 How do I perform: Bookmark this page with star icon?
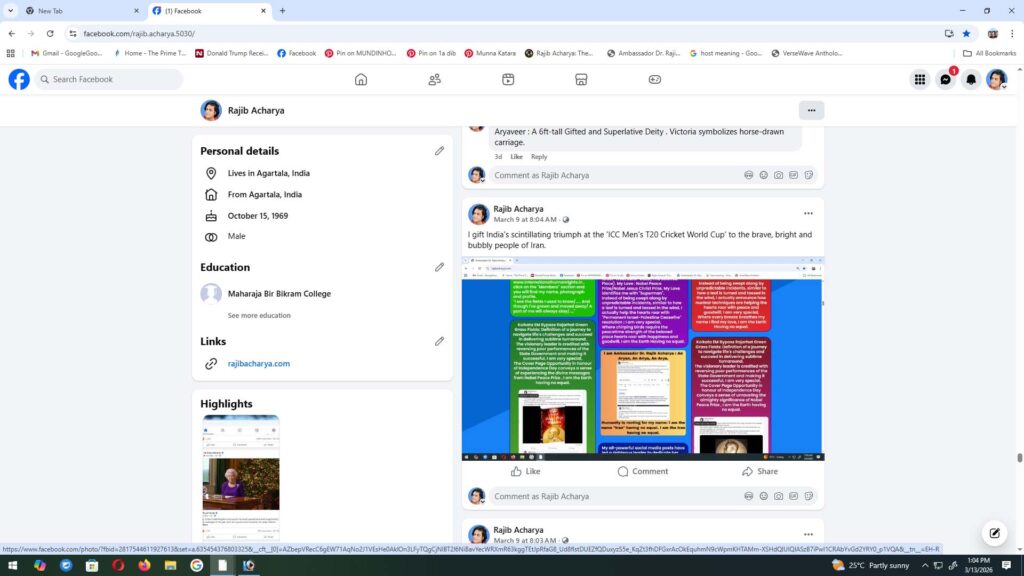pyautogui.click(x=966, y=33)
